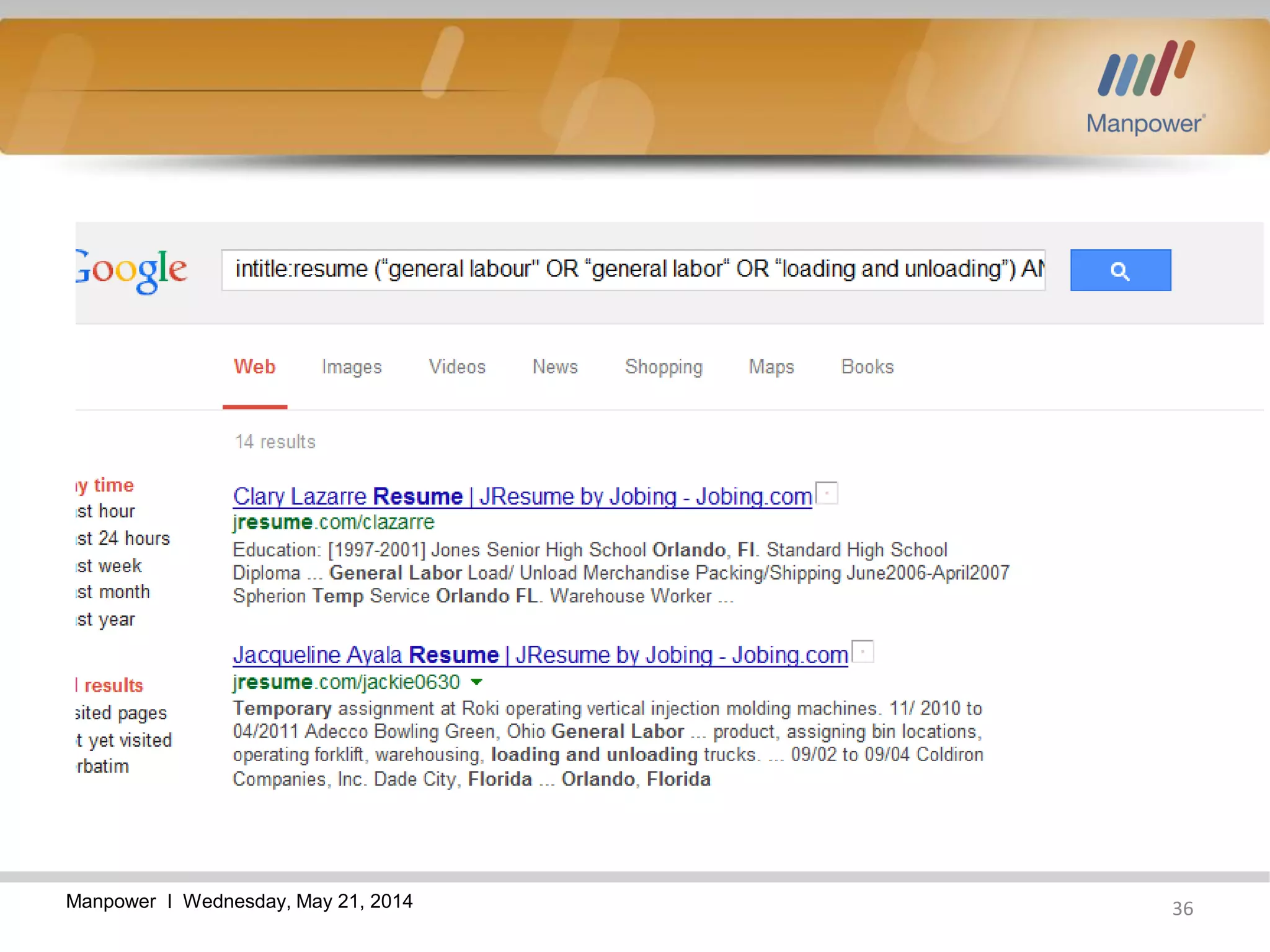Screen dimensions: 1270x952
Task: Click small box icon beside Jacqueline Ayala result
Action: coord(863,652)
